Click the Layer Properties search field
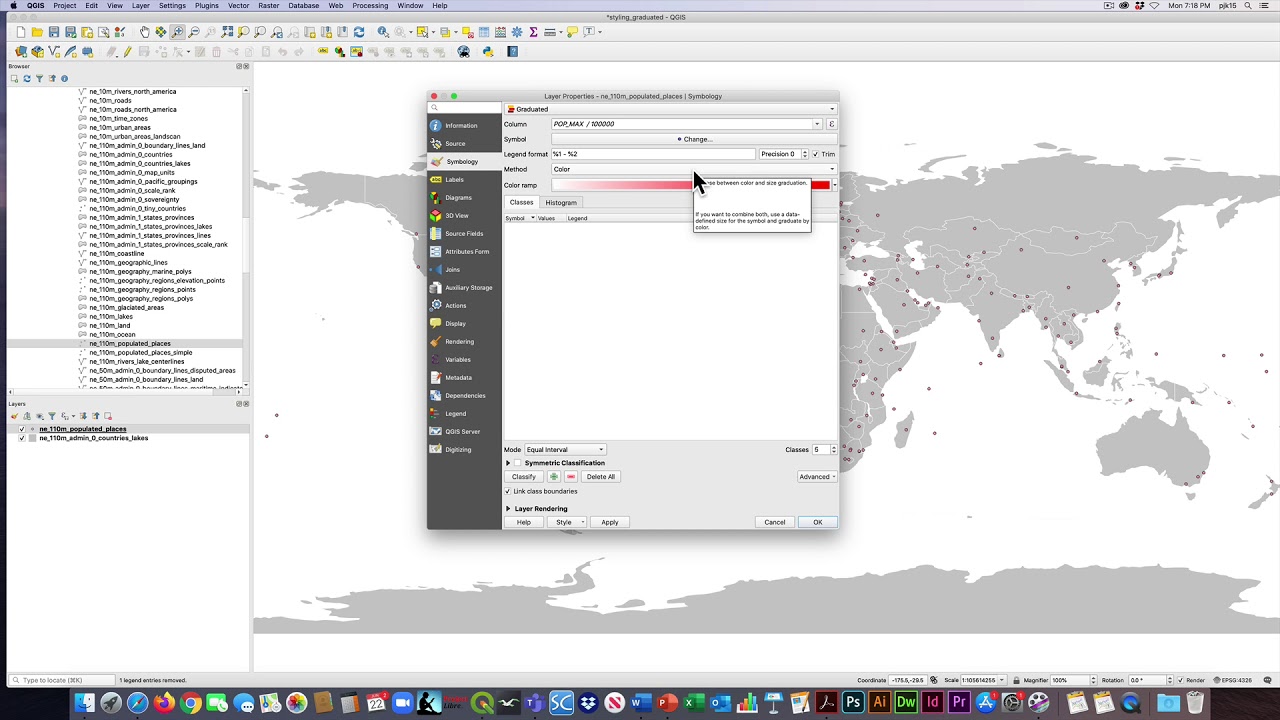This screenshot has width=1280, height=720. [x=465, y=108]
